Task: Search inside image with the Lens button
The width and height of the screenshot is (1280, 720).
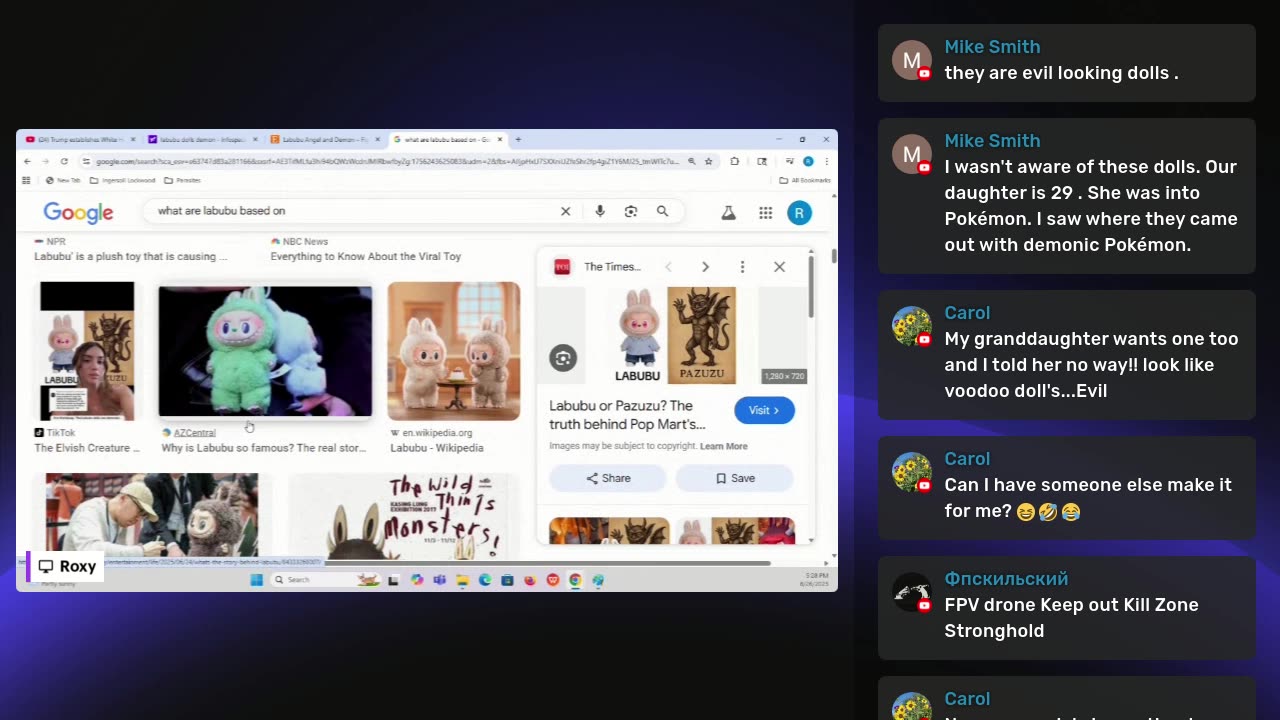Action: coord(563,358)
